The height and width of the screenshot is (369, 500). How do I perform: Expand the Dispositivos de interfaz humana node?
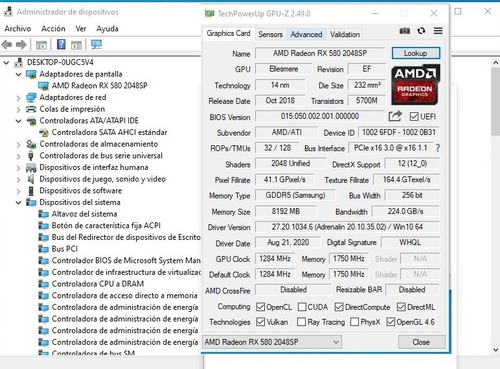click(x=19, y=168)
